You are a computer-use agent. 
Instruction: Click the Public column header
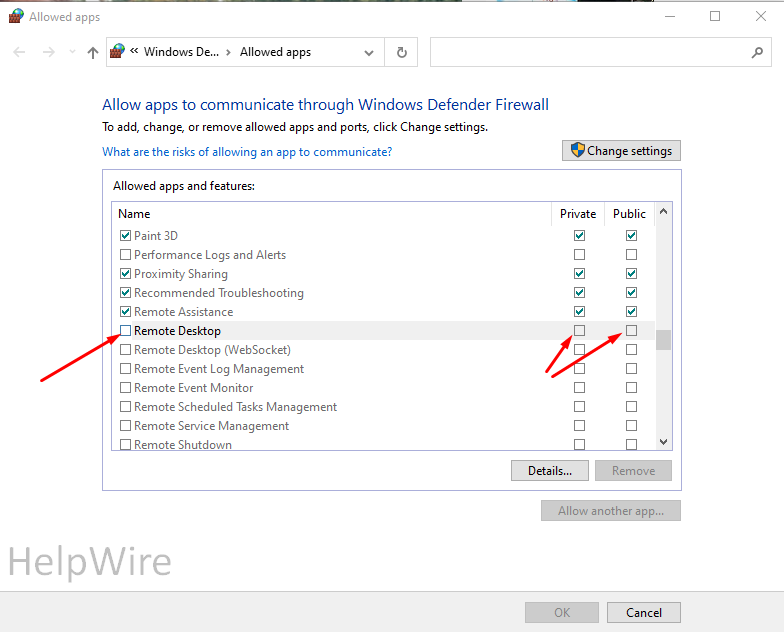630,214
